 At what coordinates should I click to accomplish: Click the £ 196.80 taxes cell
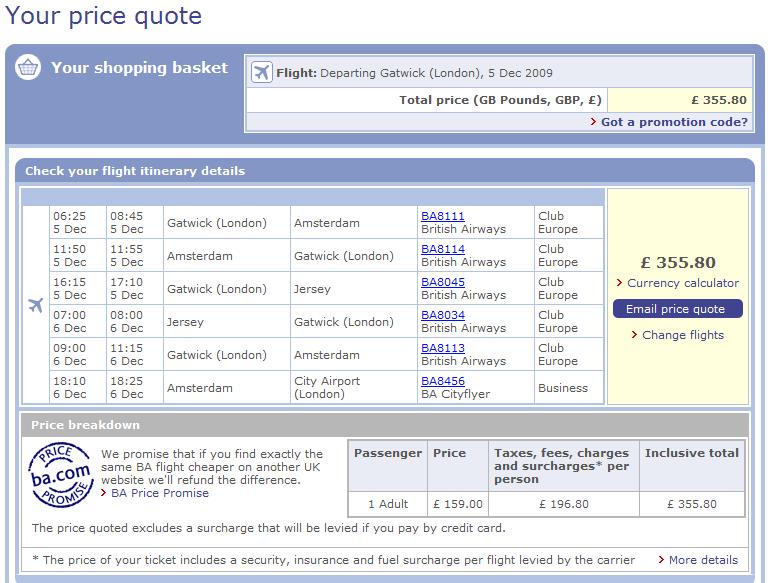[x=564, y=504]
